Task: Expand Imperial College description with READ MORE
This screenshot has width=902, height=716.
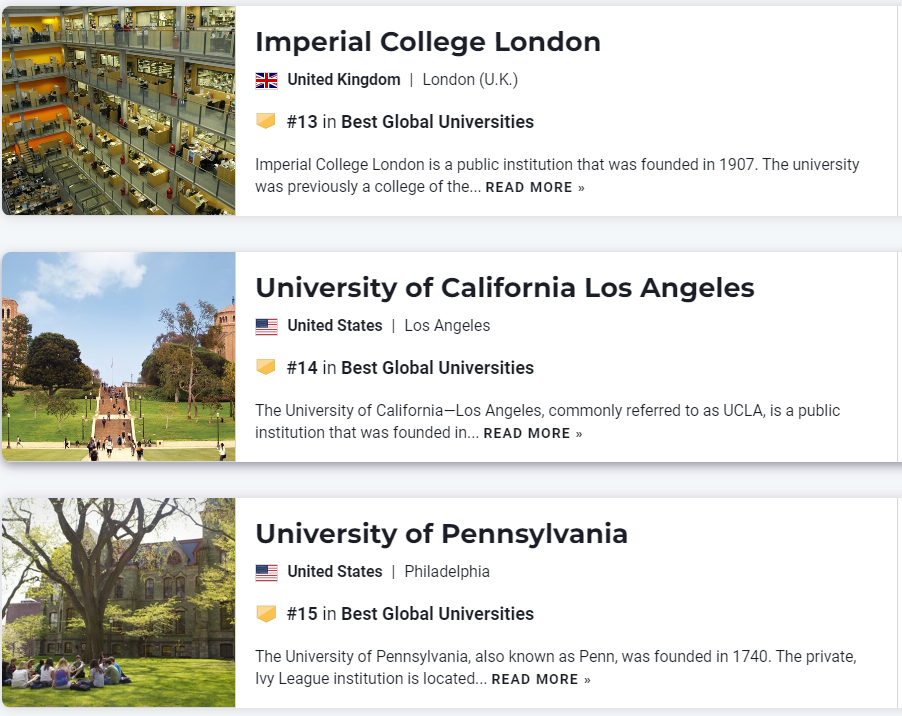Action: click(x=535, y=188)
